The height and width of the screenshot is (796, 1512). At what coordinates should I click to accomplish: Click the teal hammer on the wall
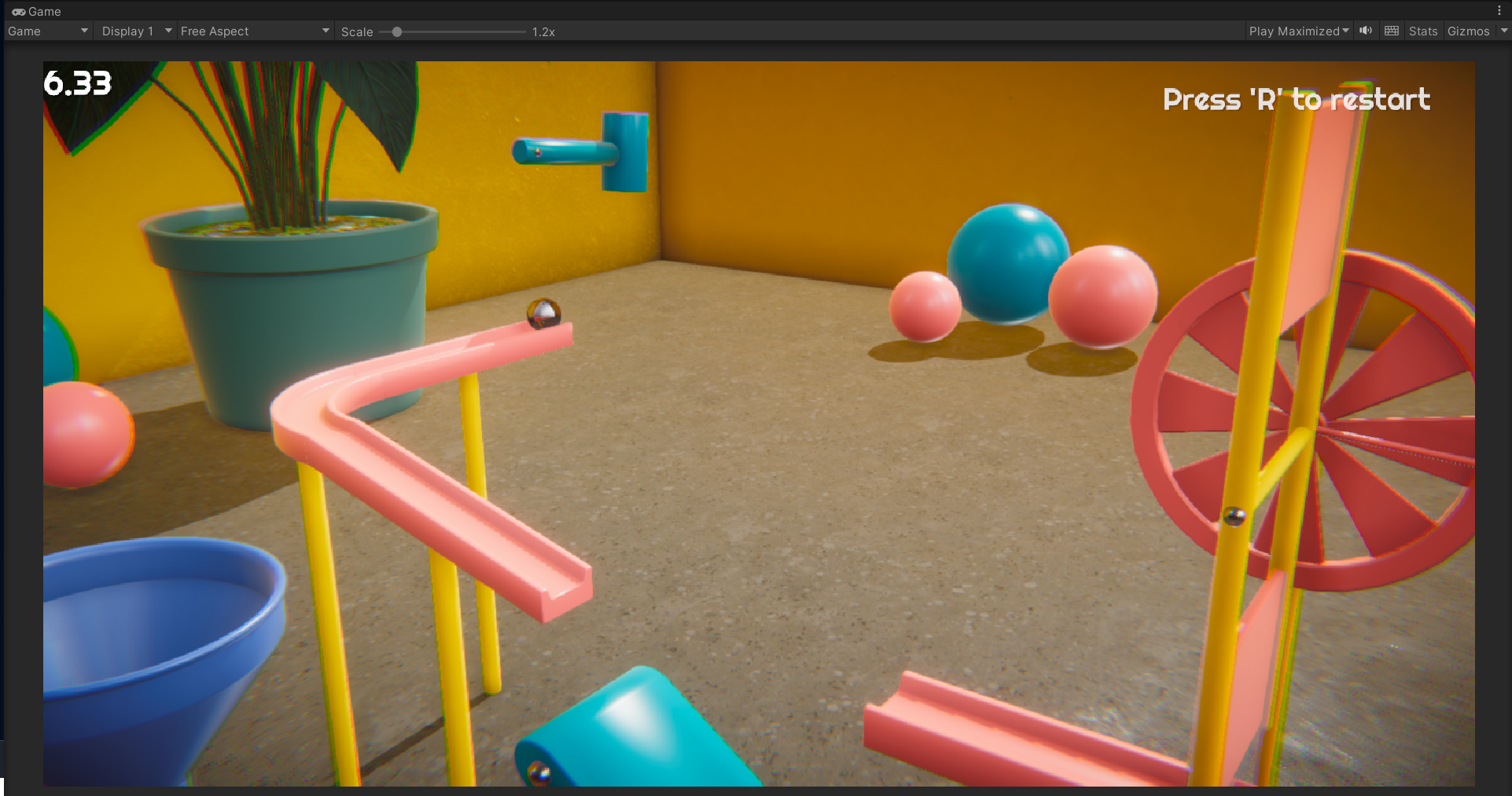[x=598, y=151]
